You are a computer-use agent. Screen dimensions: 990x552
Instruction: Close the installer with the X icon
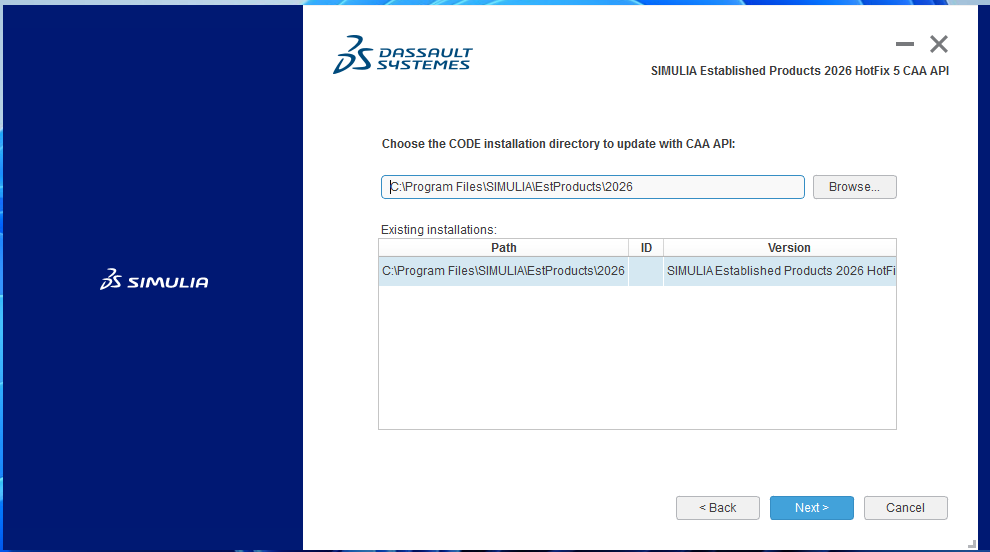point(939,44)
